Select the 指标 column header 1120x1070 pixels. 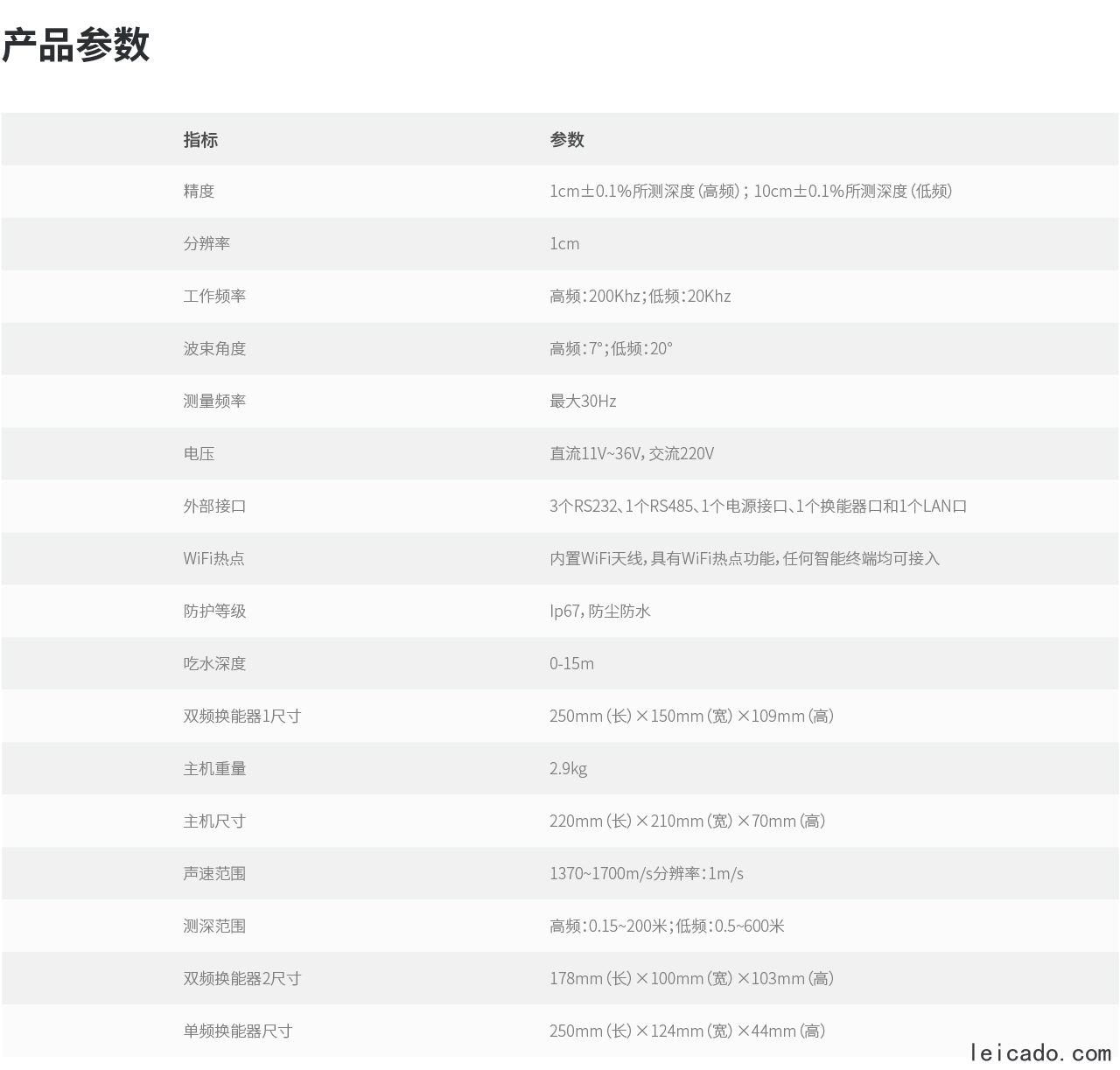click(200, 139)
